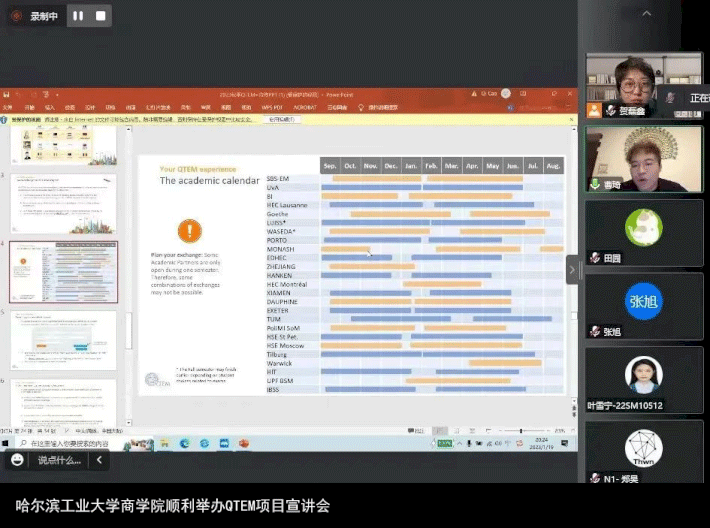Switch to the ACROBAT ribbon tab
The image size is (710, 528).
coord(305,108)
